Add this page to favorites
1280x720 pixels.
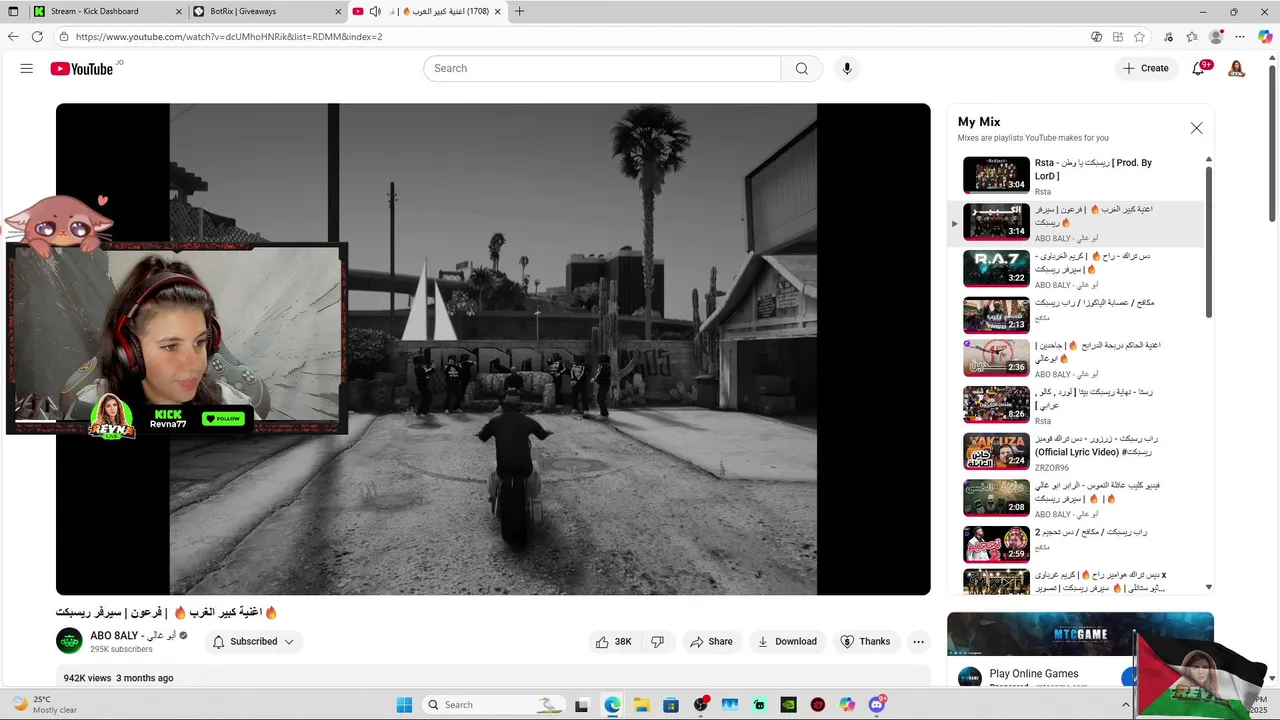click(x=1139, y=37)
